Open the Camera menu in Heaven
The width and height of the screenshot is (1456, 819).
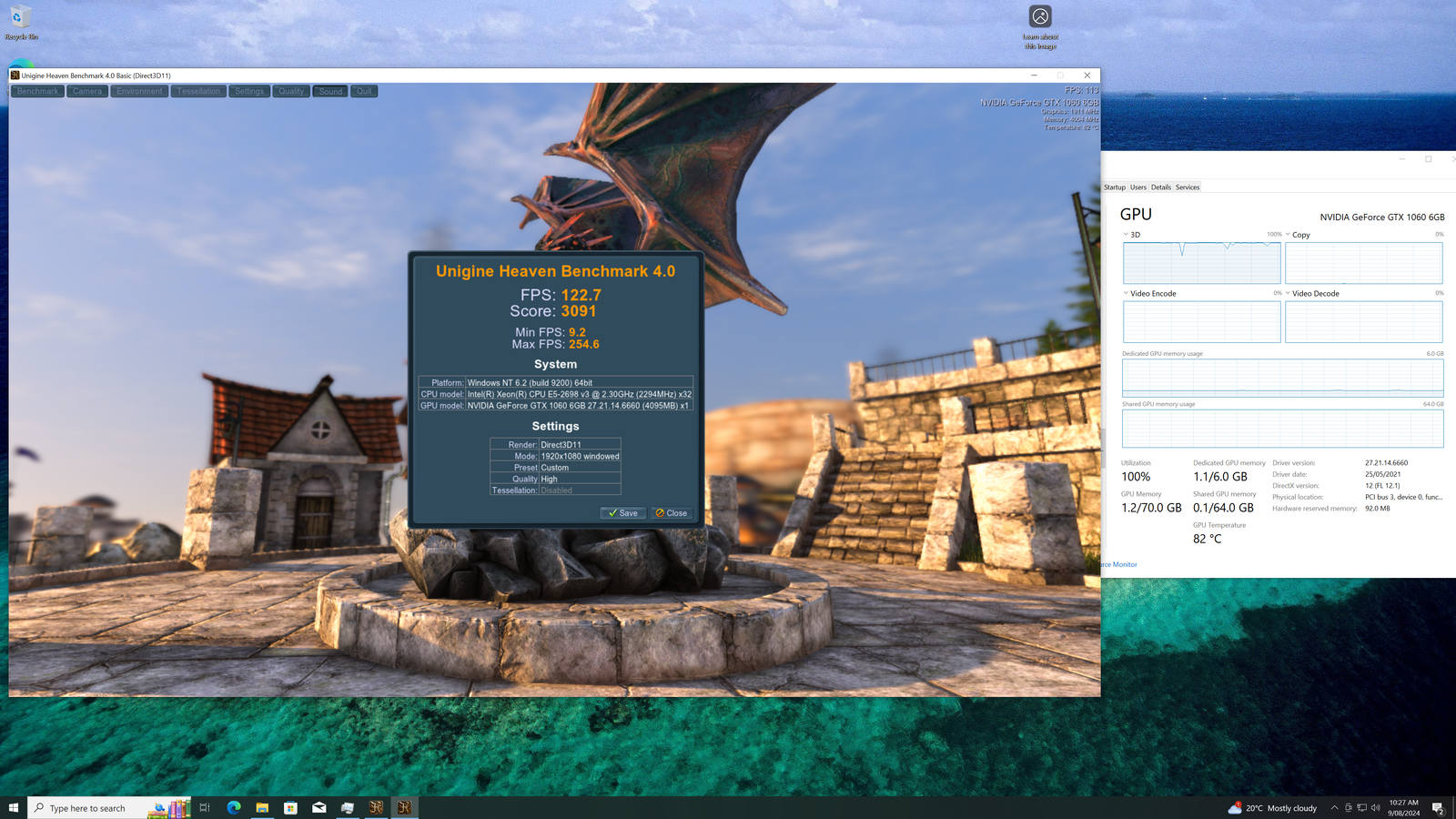pos(87,91)
